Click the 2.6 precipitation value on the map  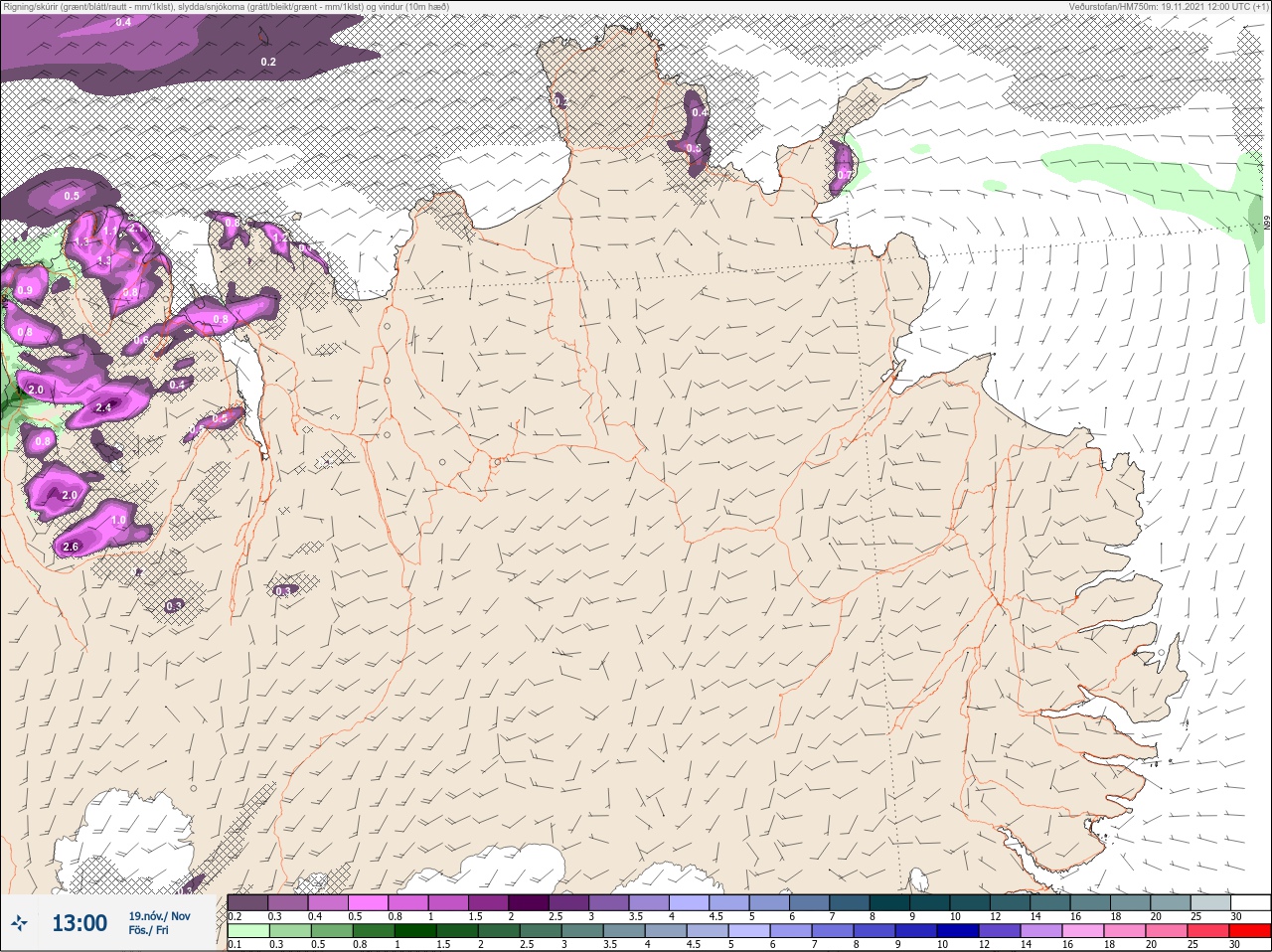[x=71, y=547]
